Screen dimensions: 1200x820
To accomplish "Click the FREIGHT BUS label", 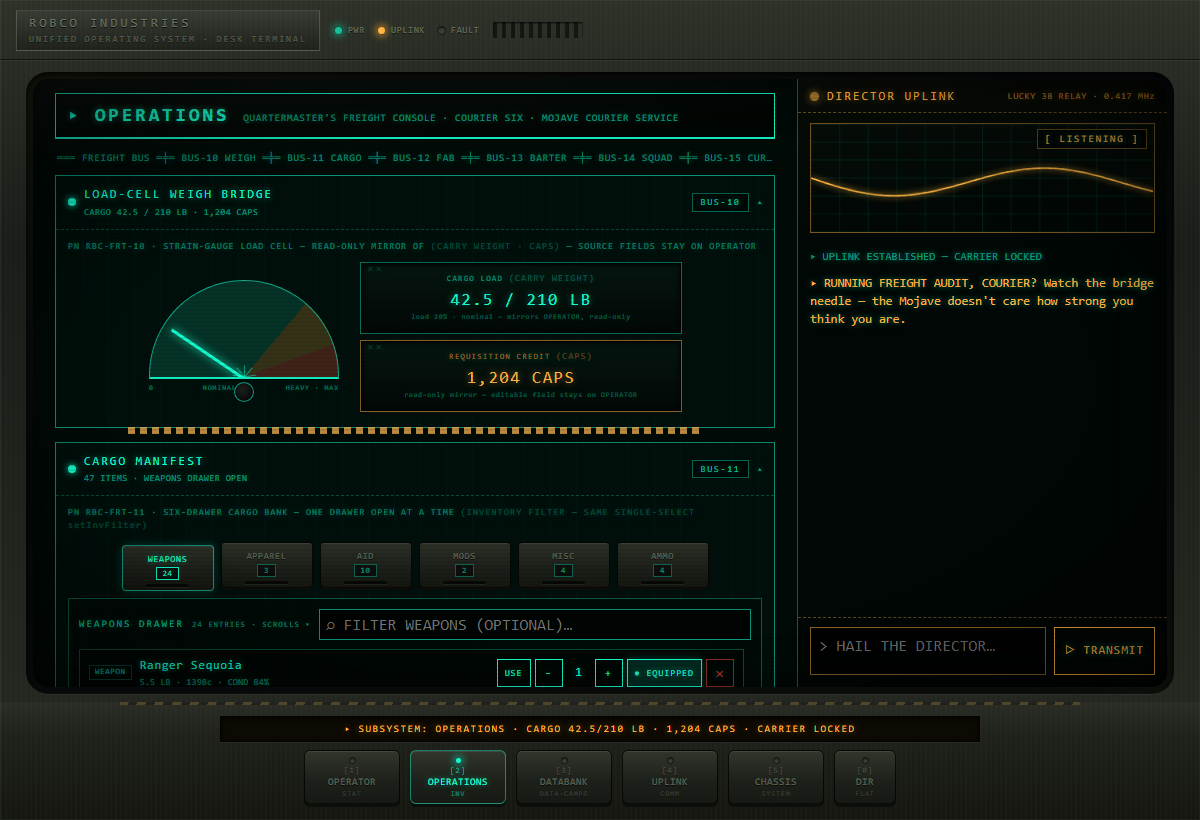I will pyautogui.click(x=116, y=158).
